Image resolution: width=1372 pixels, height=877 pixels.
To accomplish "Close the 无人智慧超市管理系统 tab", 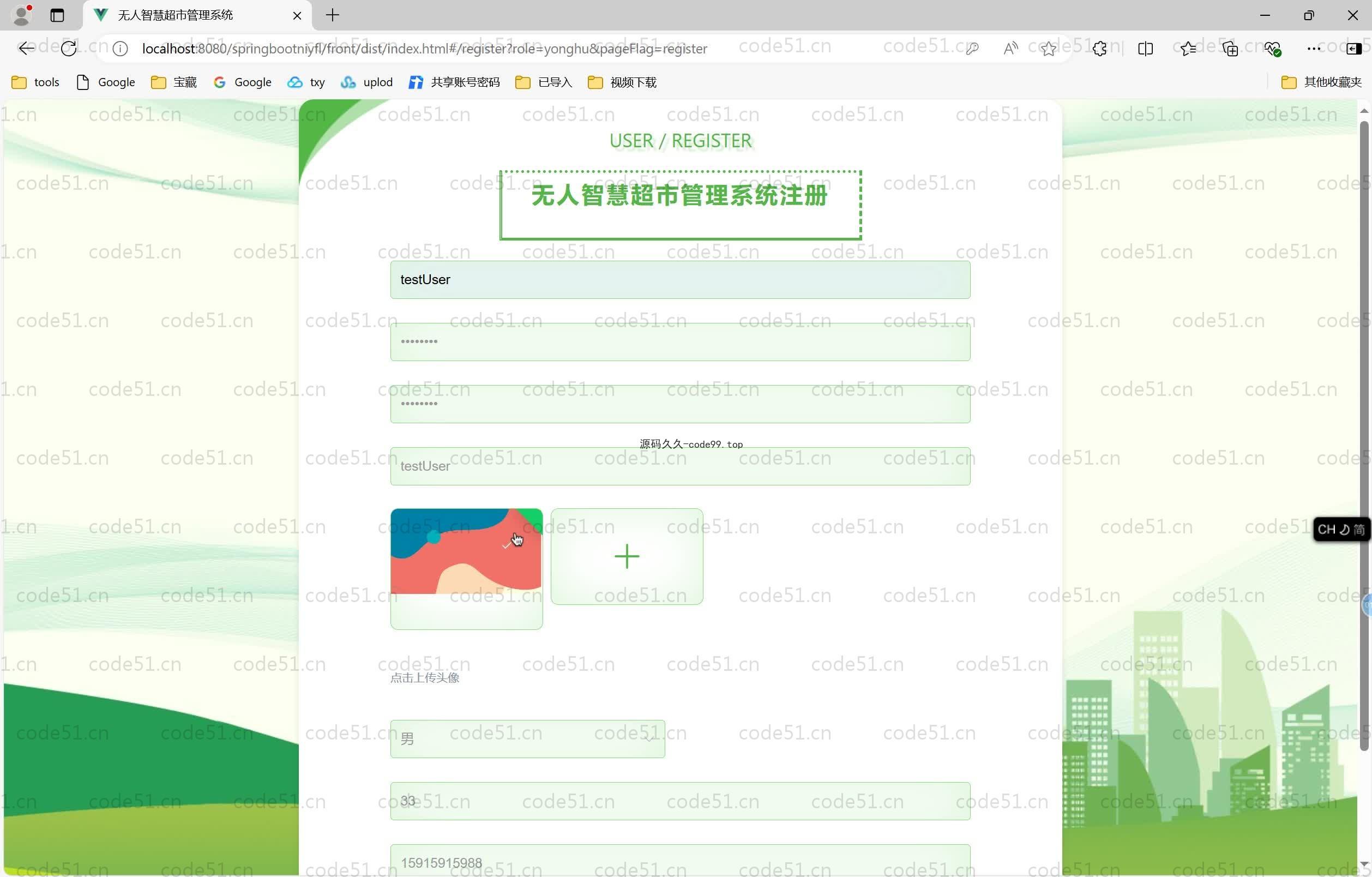I will pyautogui.click(x=297, y=15).
